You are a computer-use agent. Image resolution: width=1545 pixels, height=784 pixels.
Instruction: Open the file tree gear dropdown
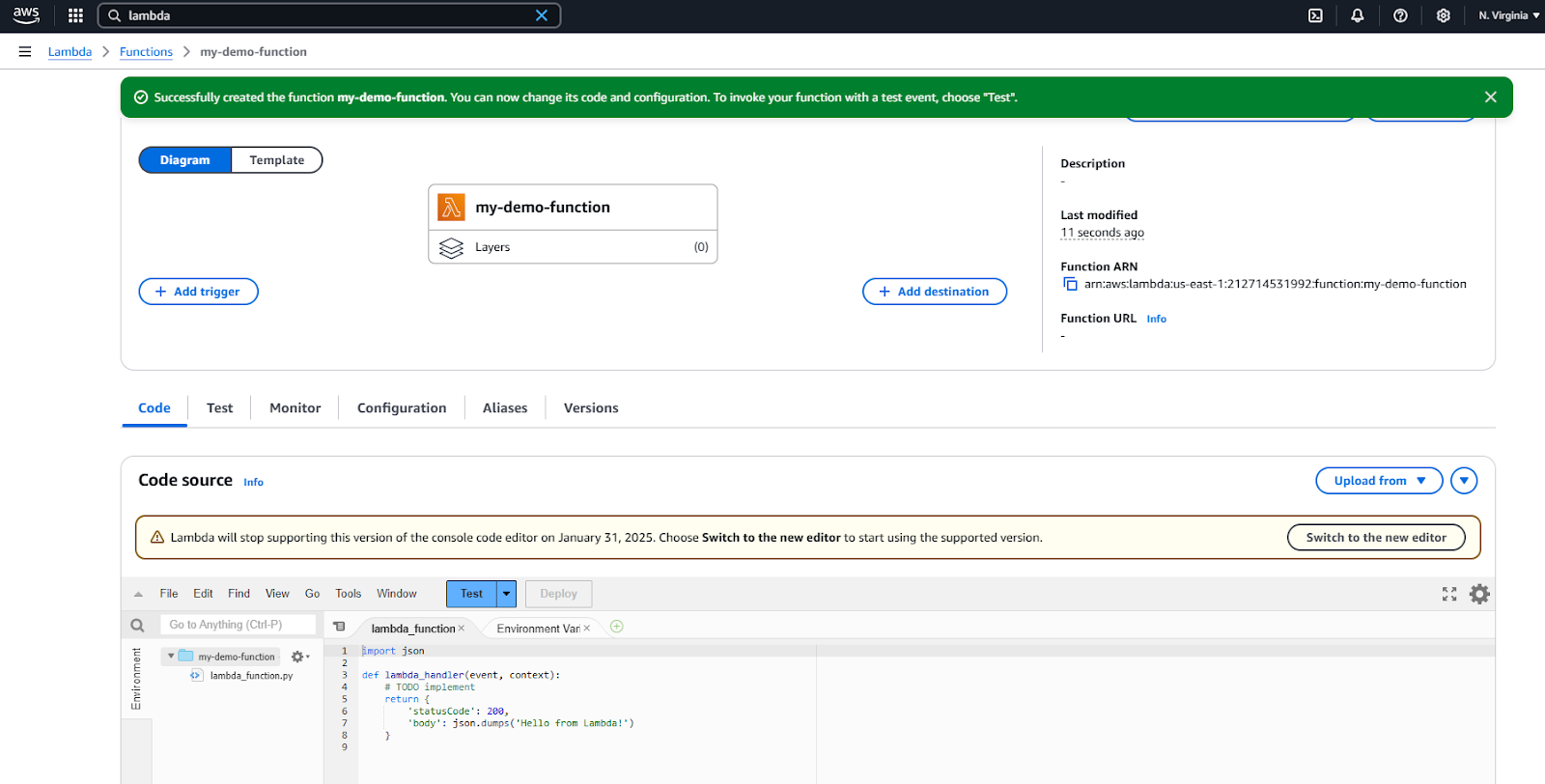pyautogui.click(x=300, y=657)
